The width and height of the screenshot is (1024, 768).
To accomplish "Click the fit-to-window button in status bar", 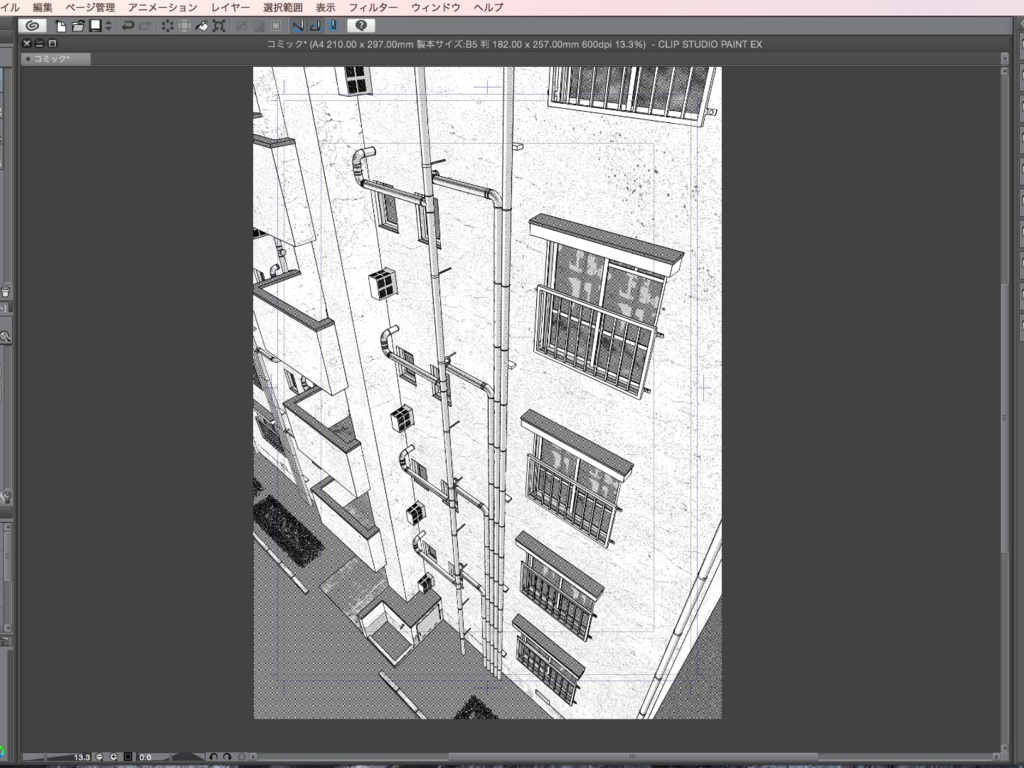I will [x=127, y=757].
